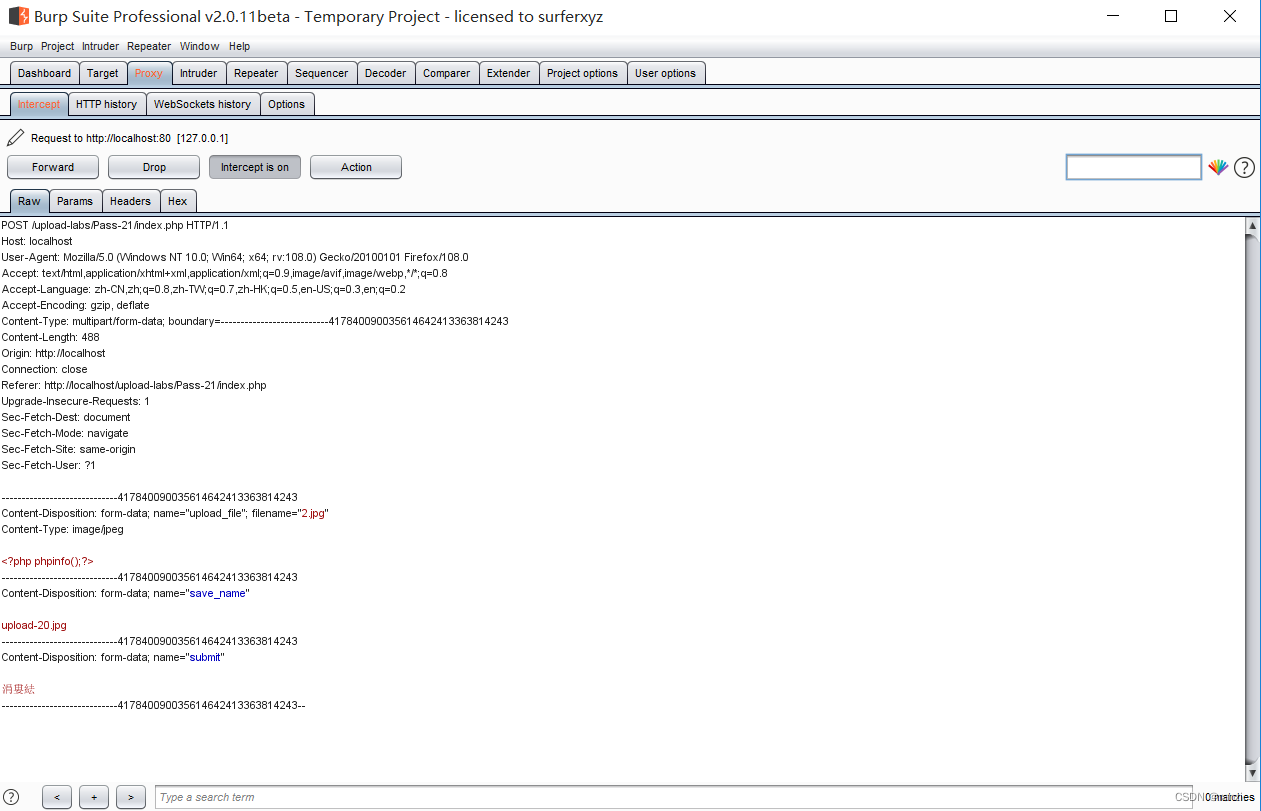The height and width of the screenshot is (811, 1261).
Task: Click the scroll down arrow of request editor
Action: point(1252,773)
